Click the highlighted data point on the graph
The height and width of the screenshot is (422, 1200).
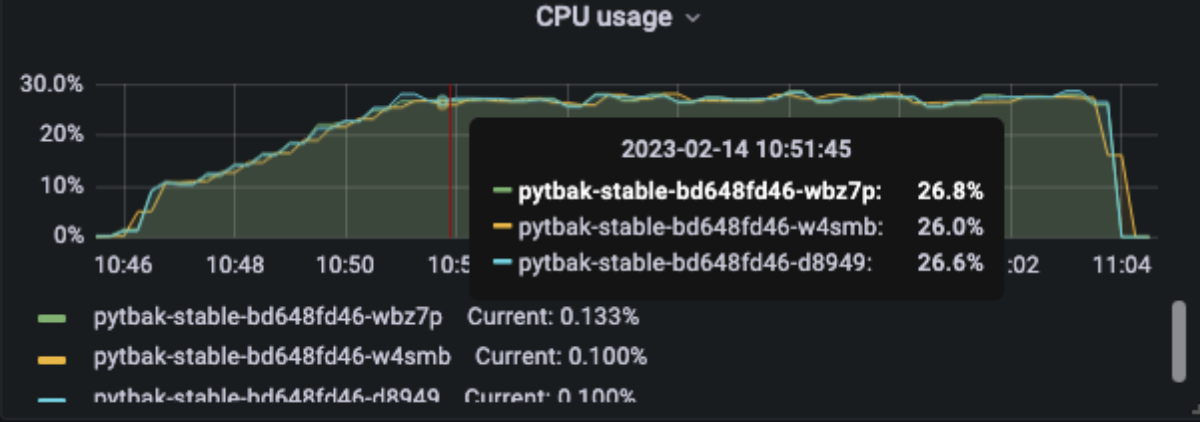point(443,101)
